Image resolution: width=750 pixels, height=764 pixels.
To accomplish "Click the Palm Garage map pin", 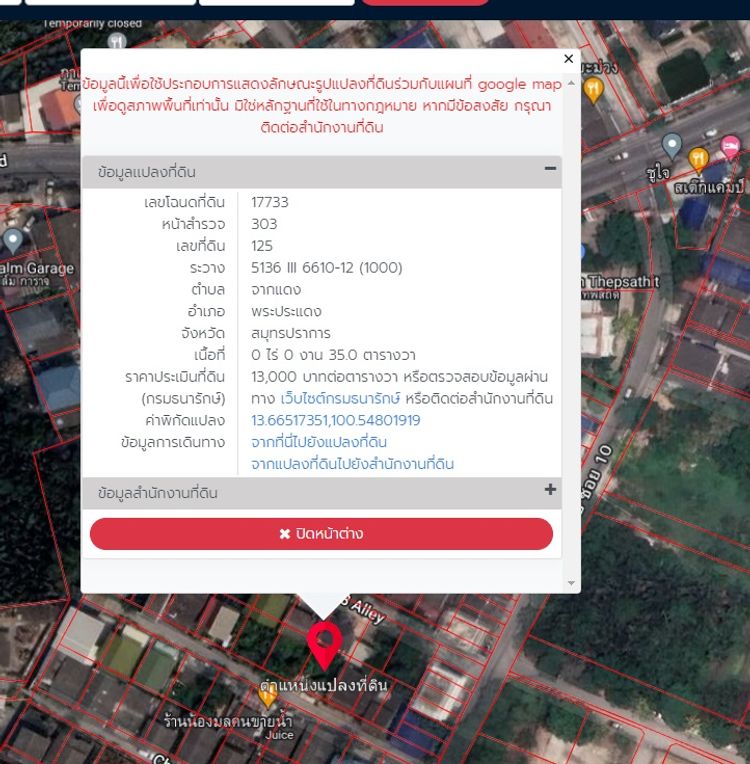I will point(13,240).
